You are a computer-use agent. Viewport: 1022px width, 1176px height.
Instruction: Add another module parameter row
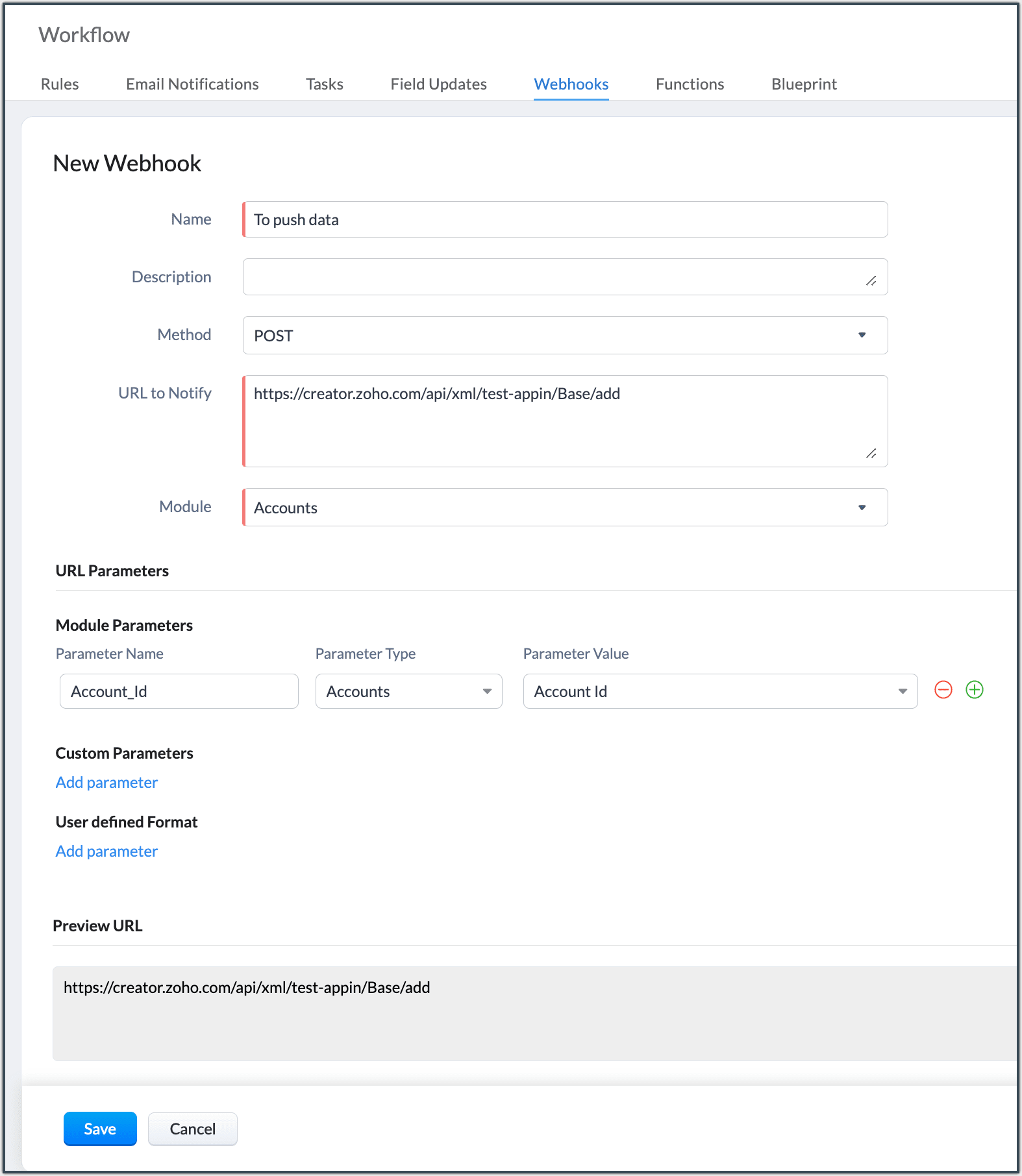click(x=974, y=690)
